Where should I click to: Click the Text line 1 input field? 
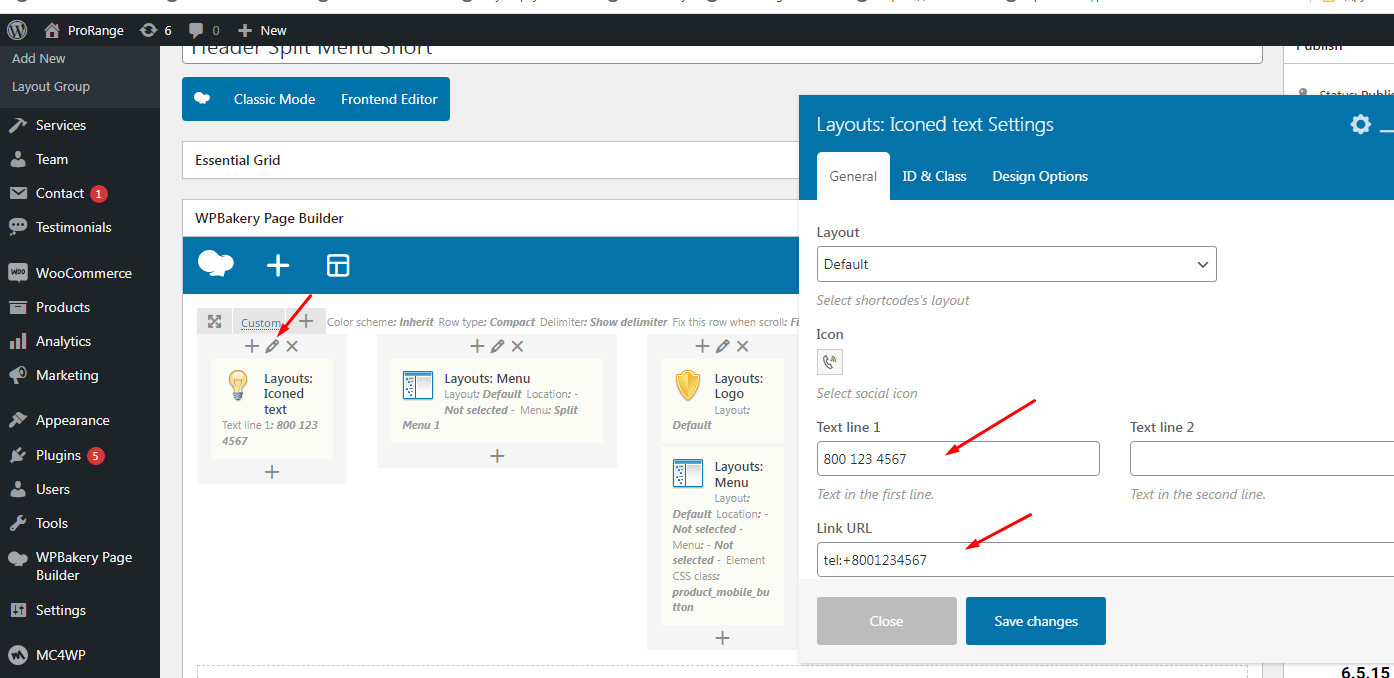(x=958, y=459)
